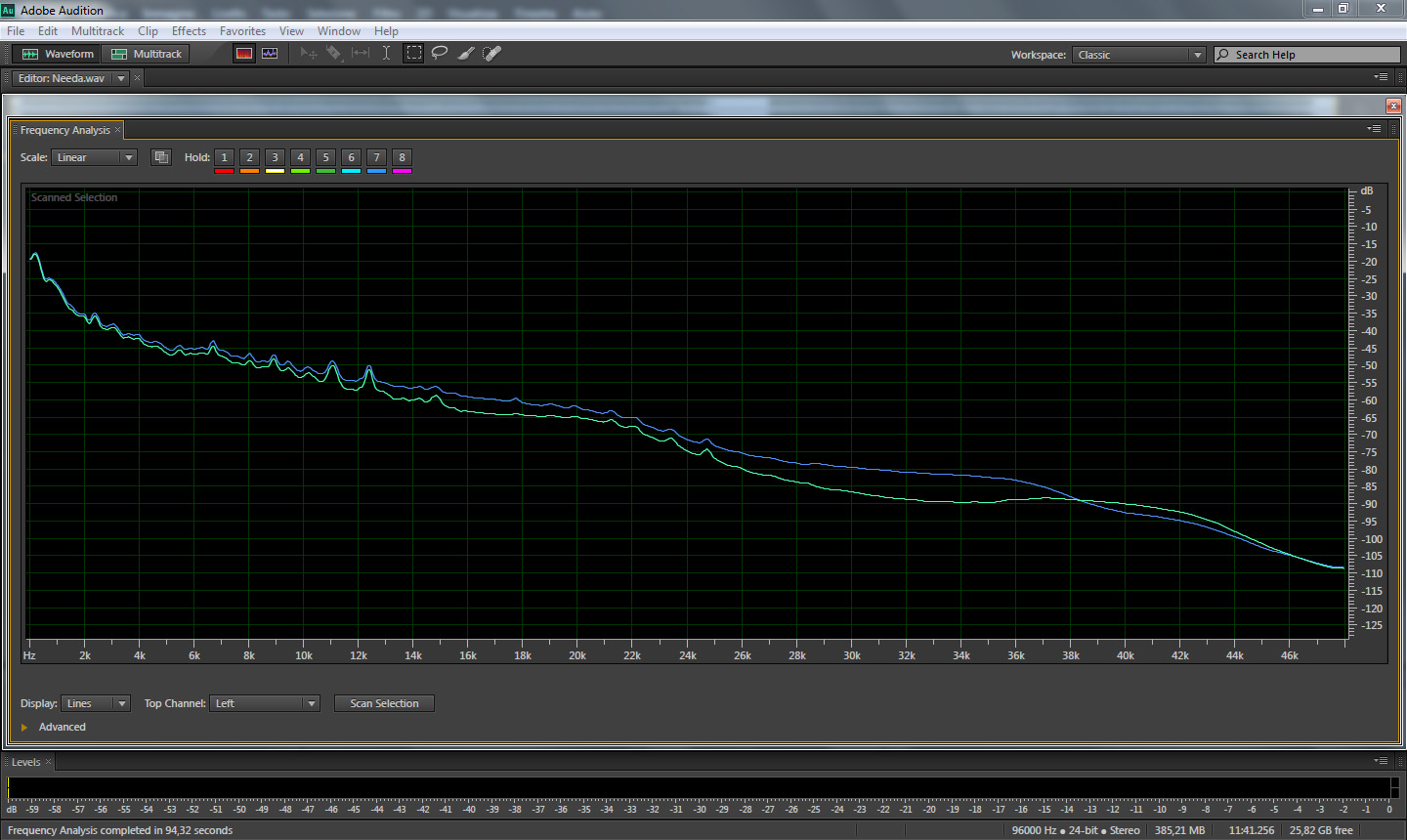1407x840 pixels.
Task: Select the Marquee Selection tool
Action: coord(414,54)
